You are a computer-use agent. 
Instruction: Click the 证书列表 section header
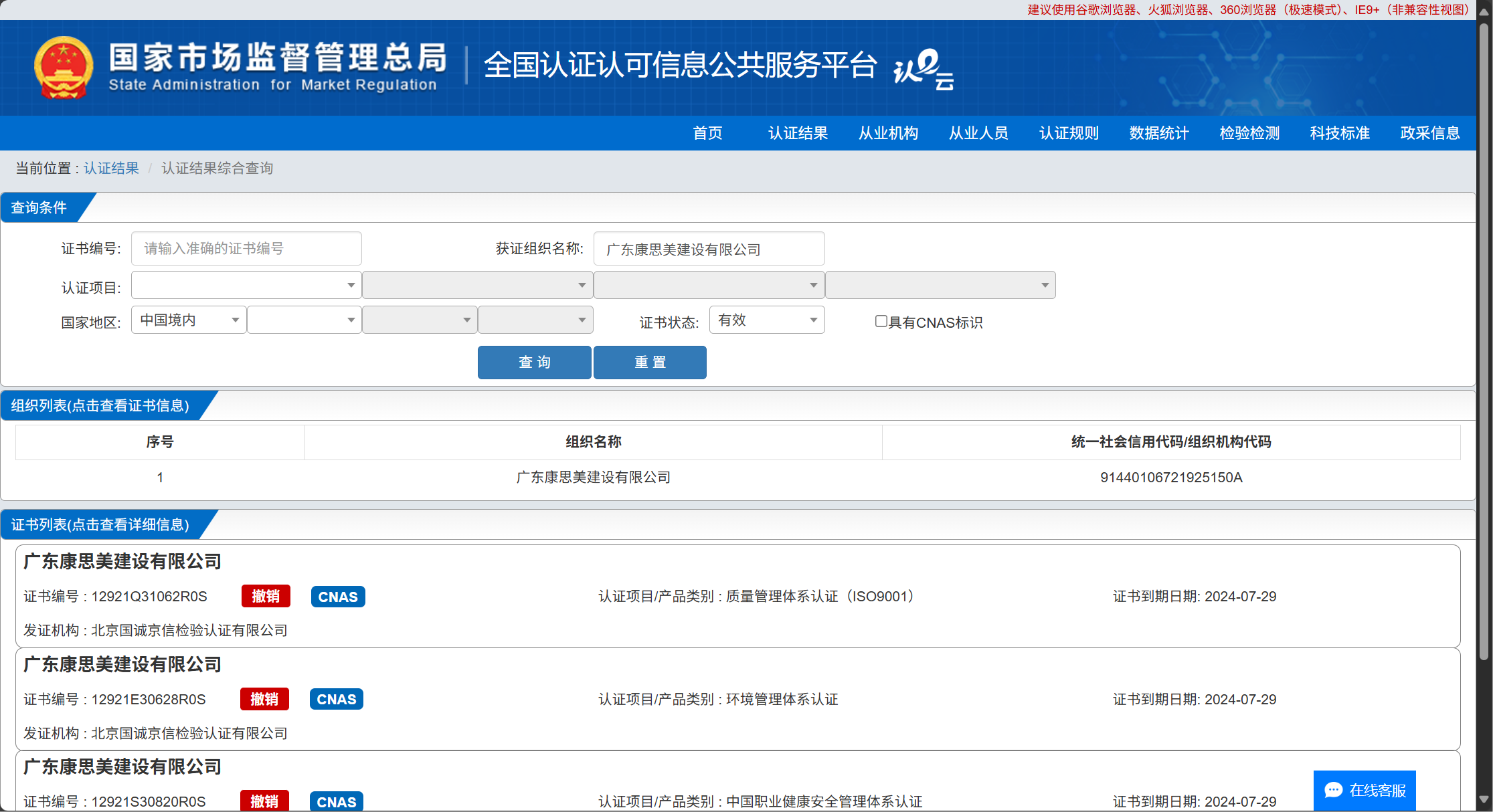click(x=100, y=524)
